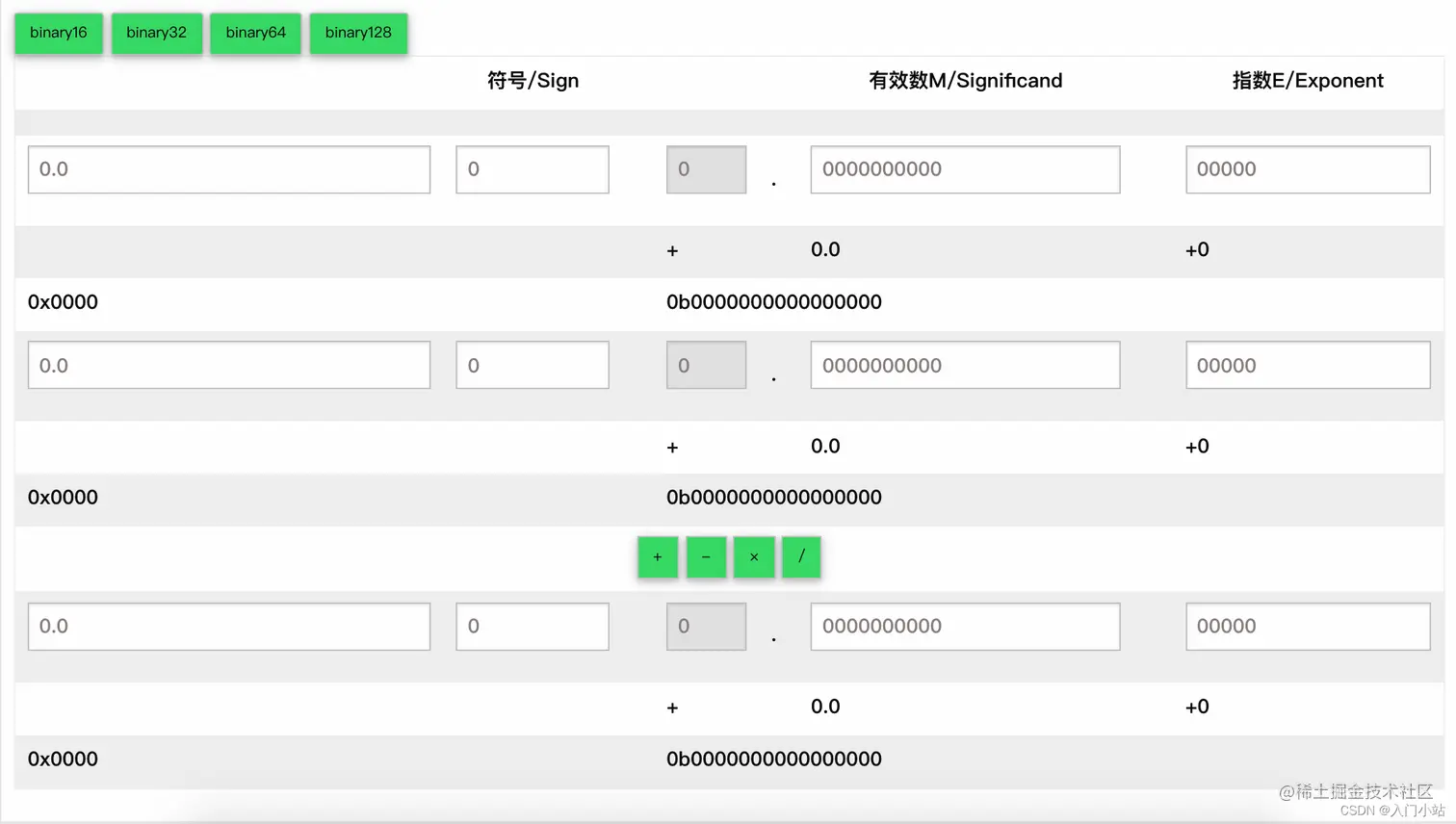Focus the second operand decimal value field

(229, 365)
